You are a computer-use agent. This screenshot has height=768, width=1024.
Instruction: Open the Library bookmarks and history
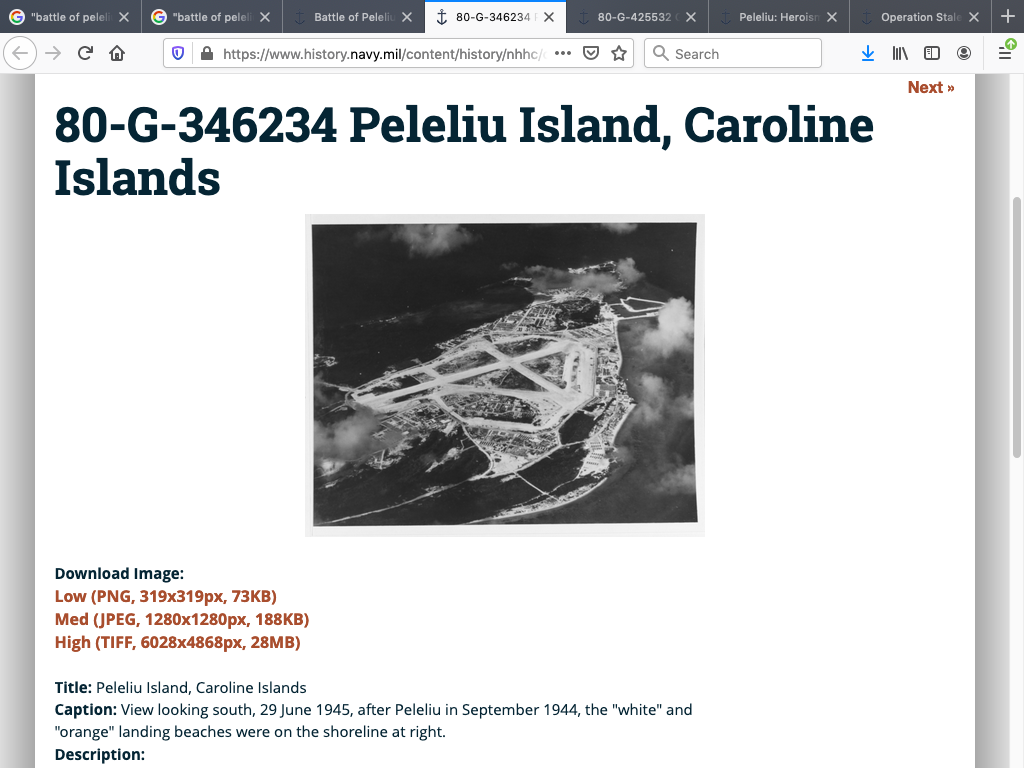(x=900, y=54)
